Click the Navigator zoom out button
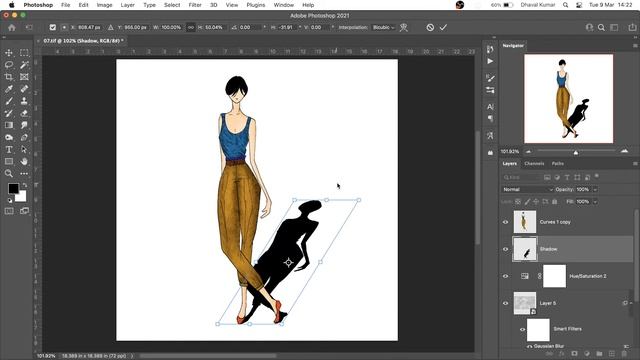640x360 pixels. point(528,151)
